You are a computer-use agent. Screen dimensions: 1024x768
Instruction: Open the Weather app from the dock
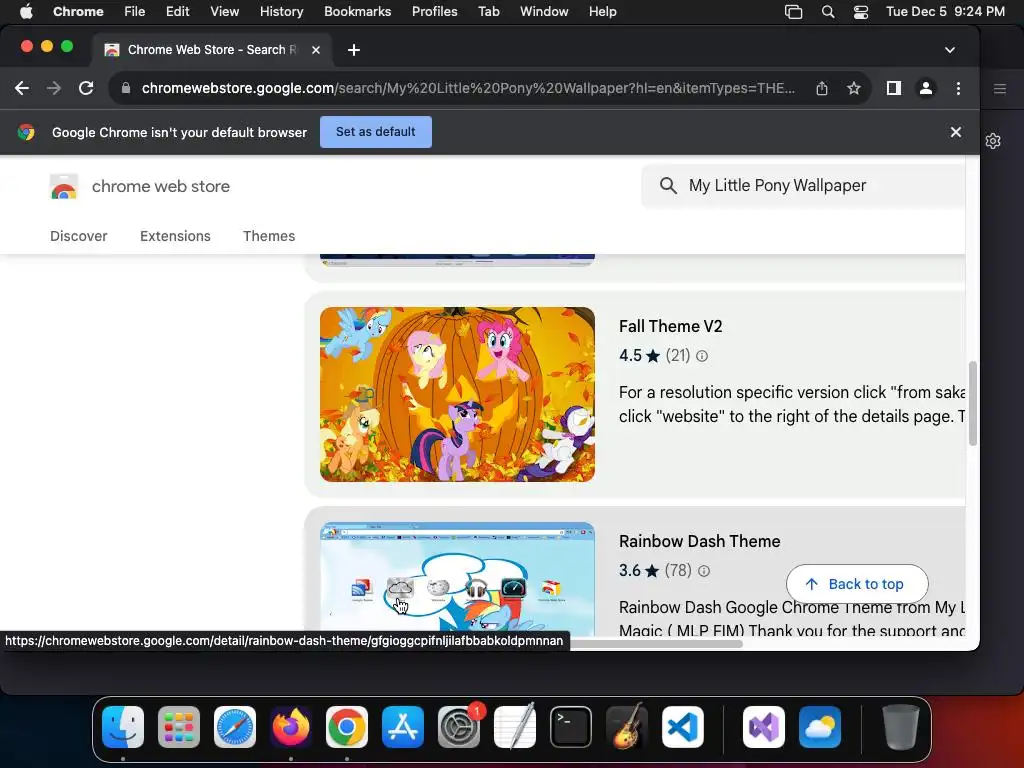[x=820, y=727]
